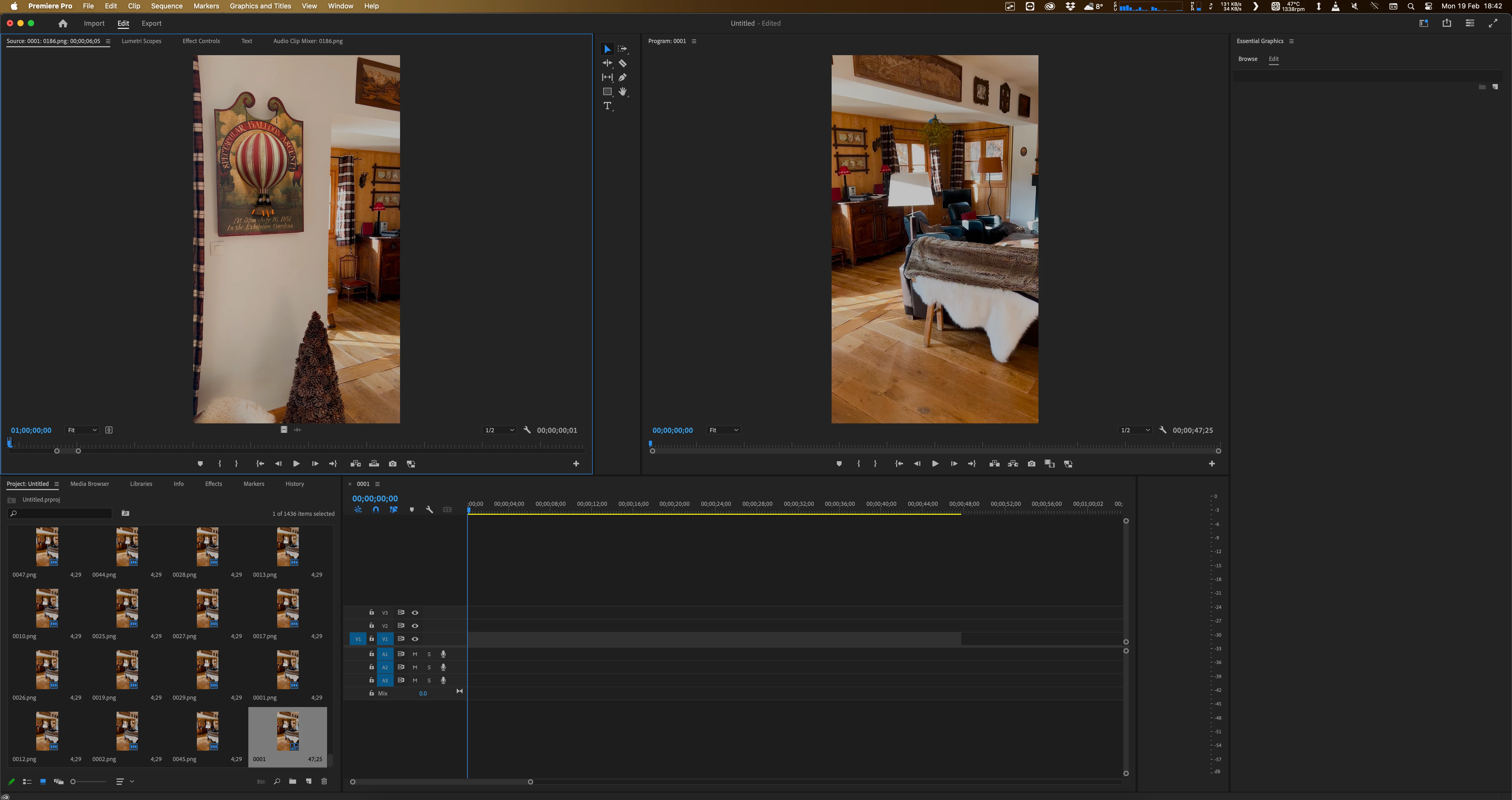The image size is (1512, 800).
Task: Select the Type tool
Action: [607, 106]
